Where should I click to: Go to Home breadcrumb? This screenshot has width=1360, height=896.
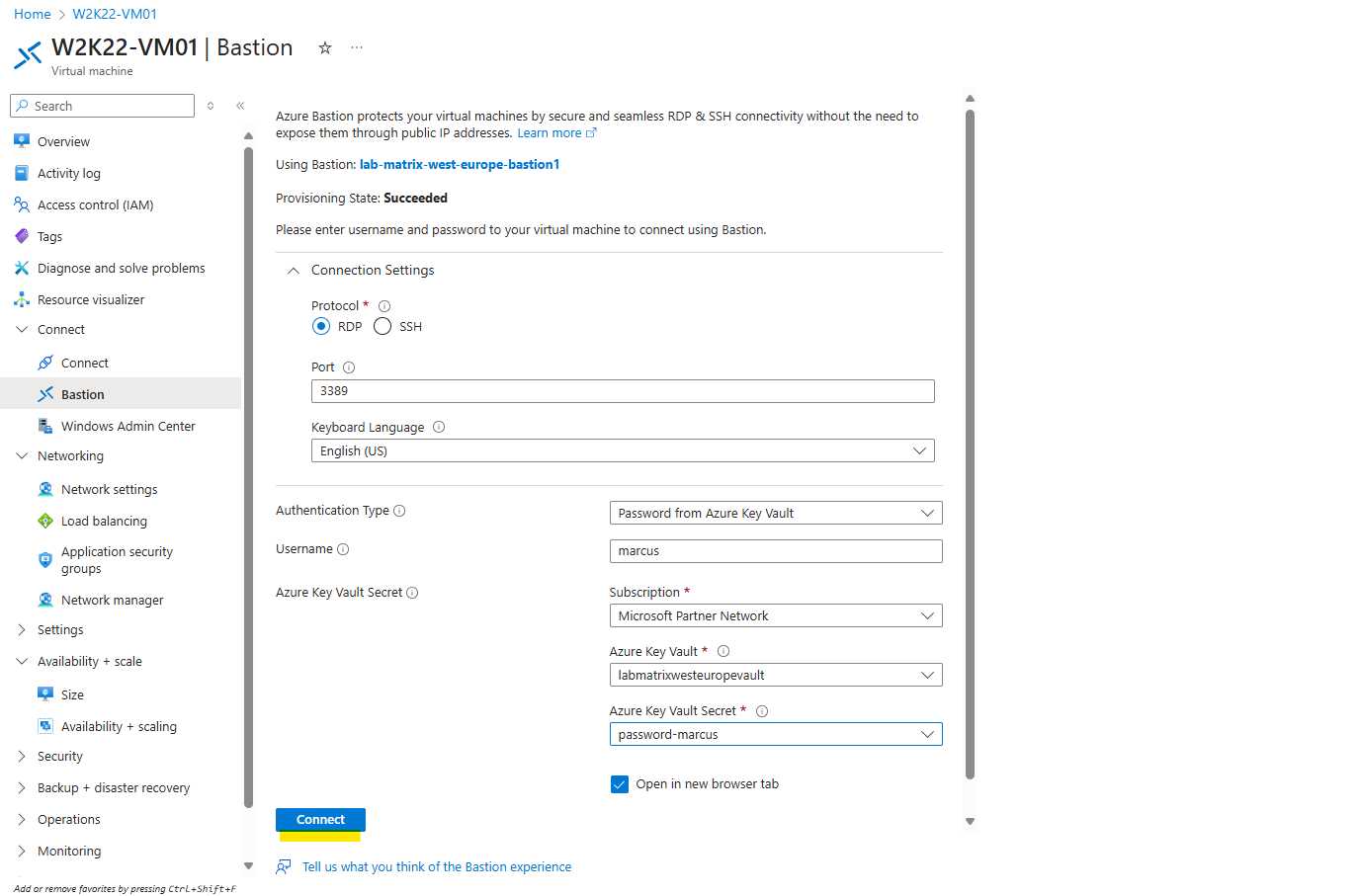point(33,14)
